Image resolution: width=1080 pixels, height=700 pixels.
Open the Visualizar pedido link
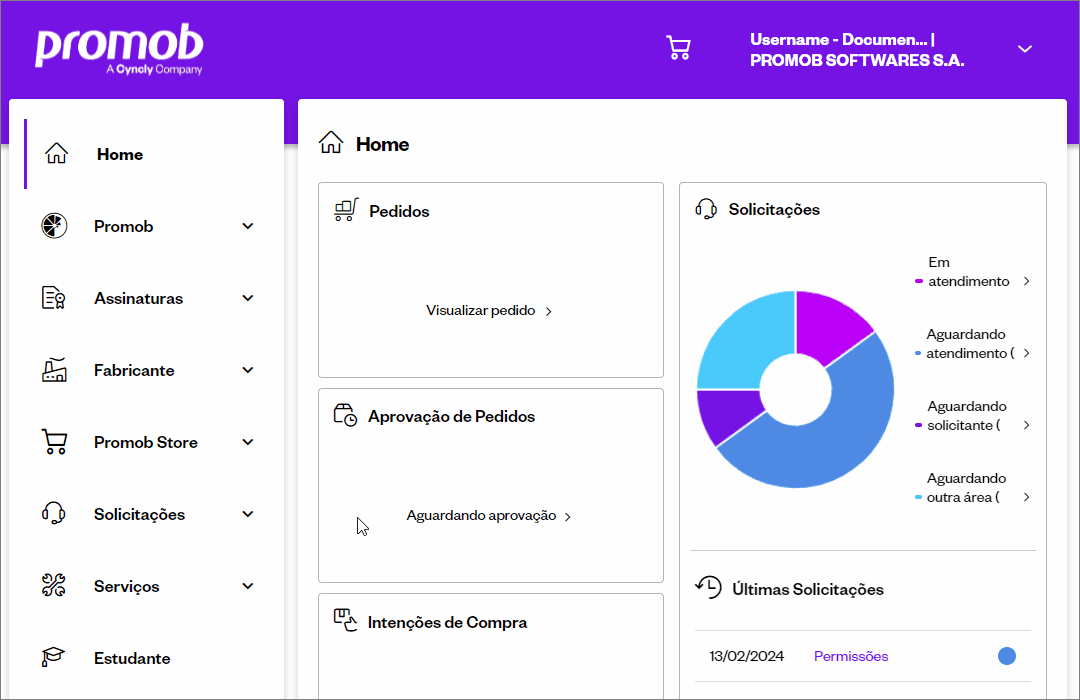tap(481, 311)
